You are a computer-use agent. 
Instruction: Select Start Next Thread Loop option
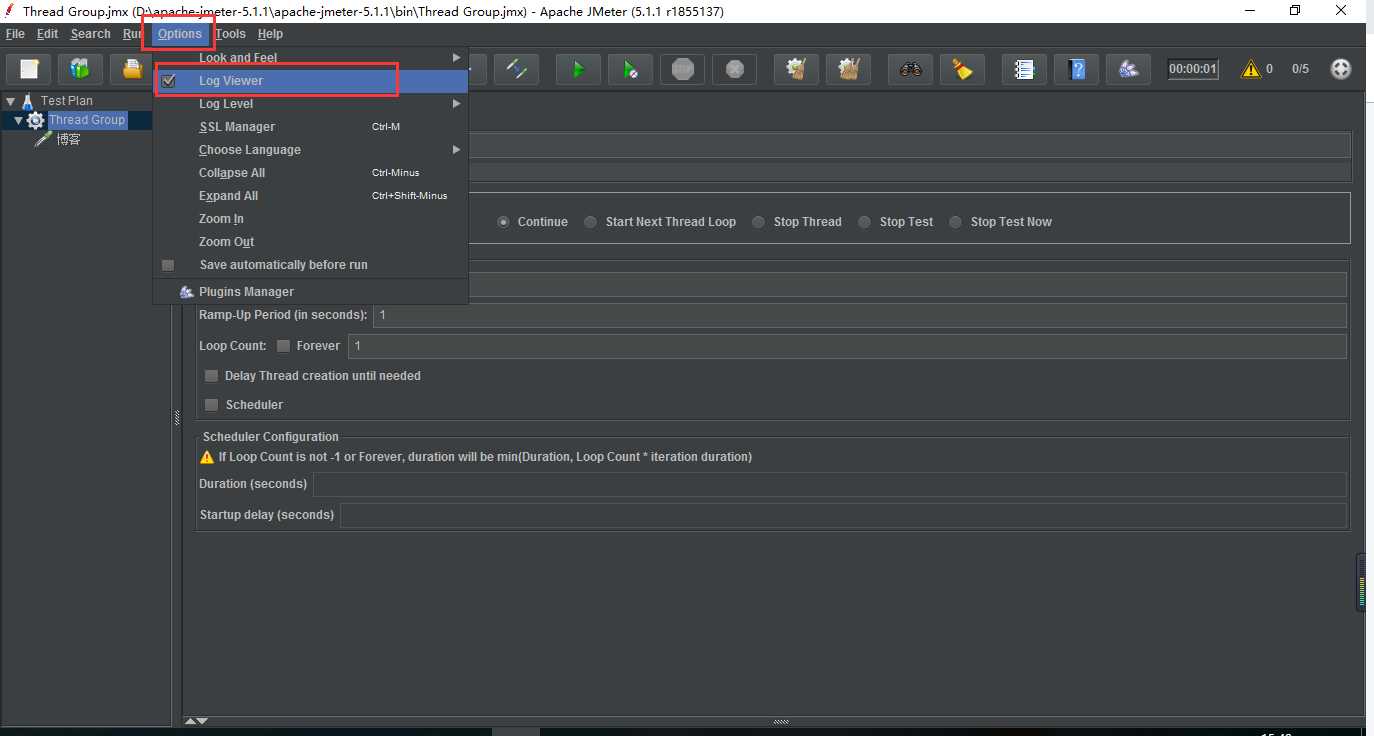[x=591, y=222]
